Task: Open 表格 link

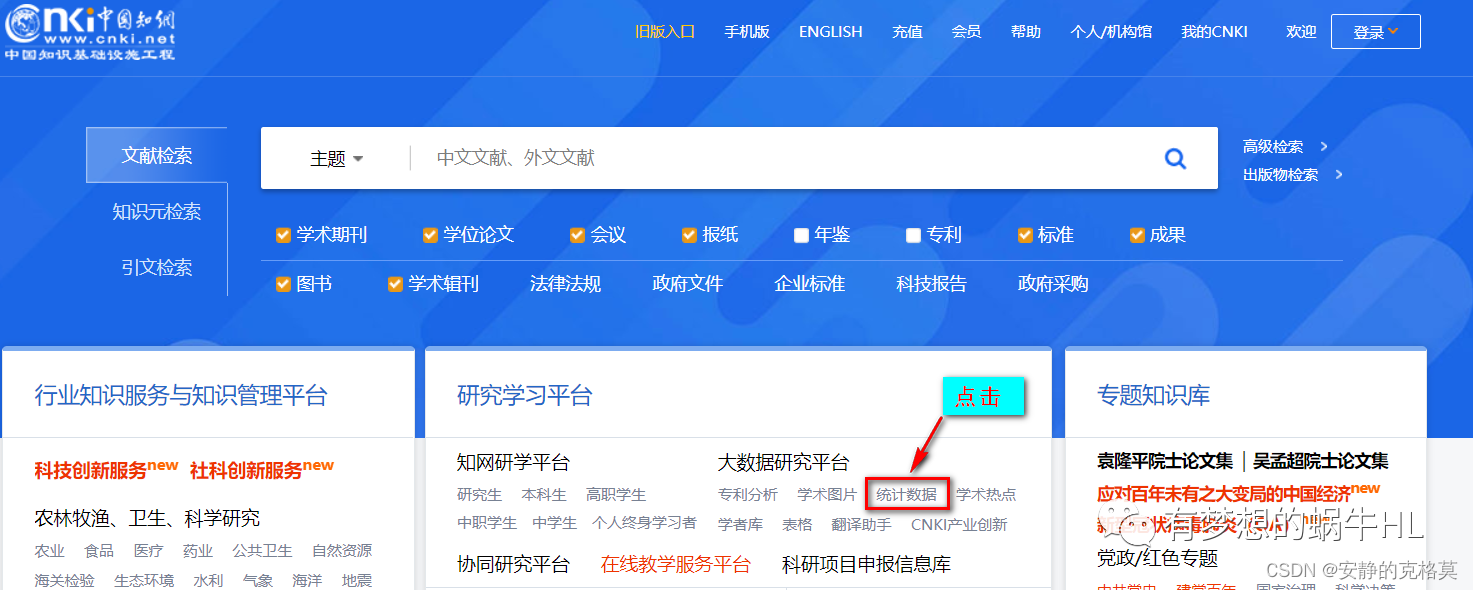Action: (x=797, y=524)
